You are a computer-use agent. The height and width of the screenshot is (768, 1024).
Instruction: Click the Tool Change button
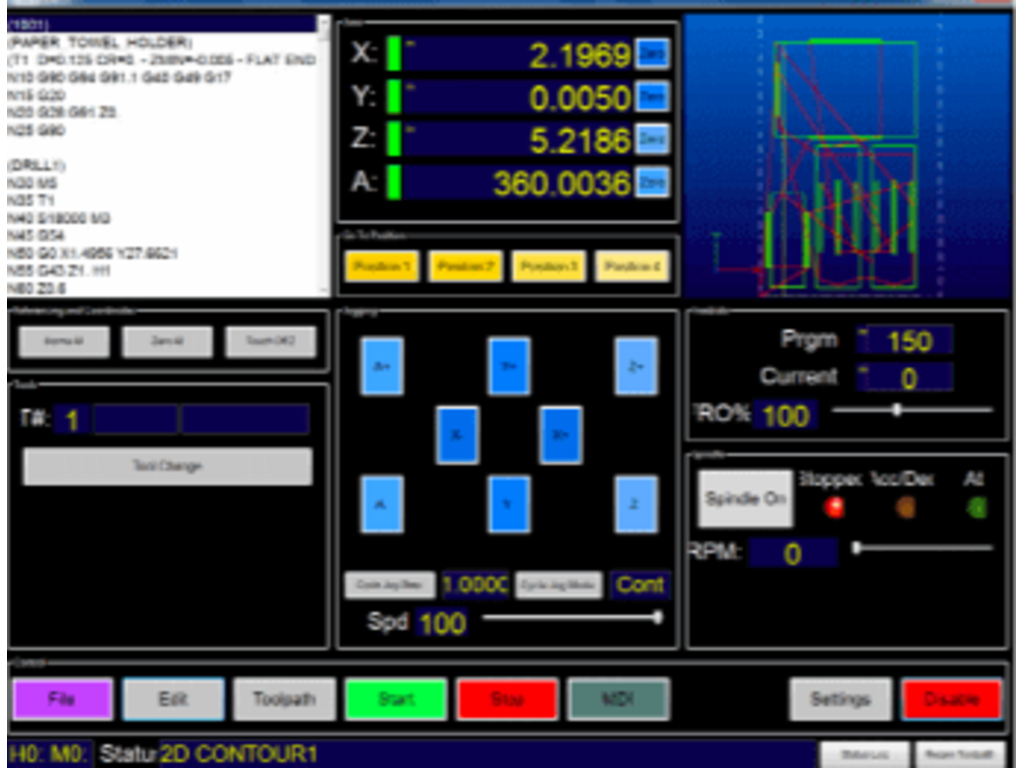pyautogui.click(x=168, y=466)
